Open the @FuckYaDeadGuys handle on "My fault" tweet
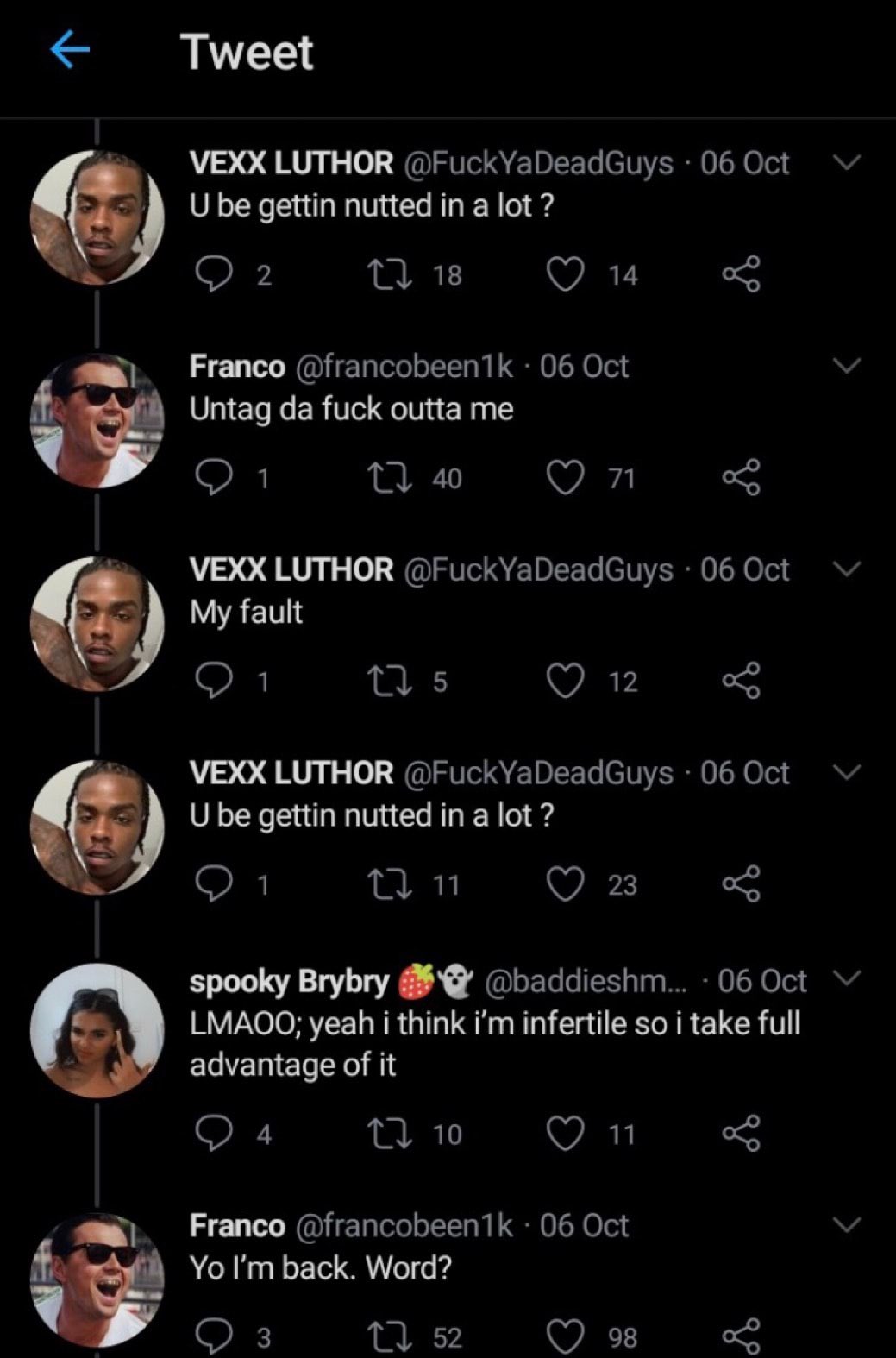896x1358 pixels. 538,569
